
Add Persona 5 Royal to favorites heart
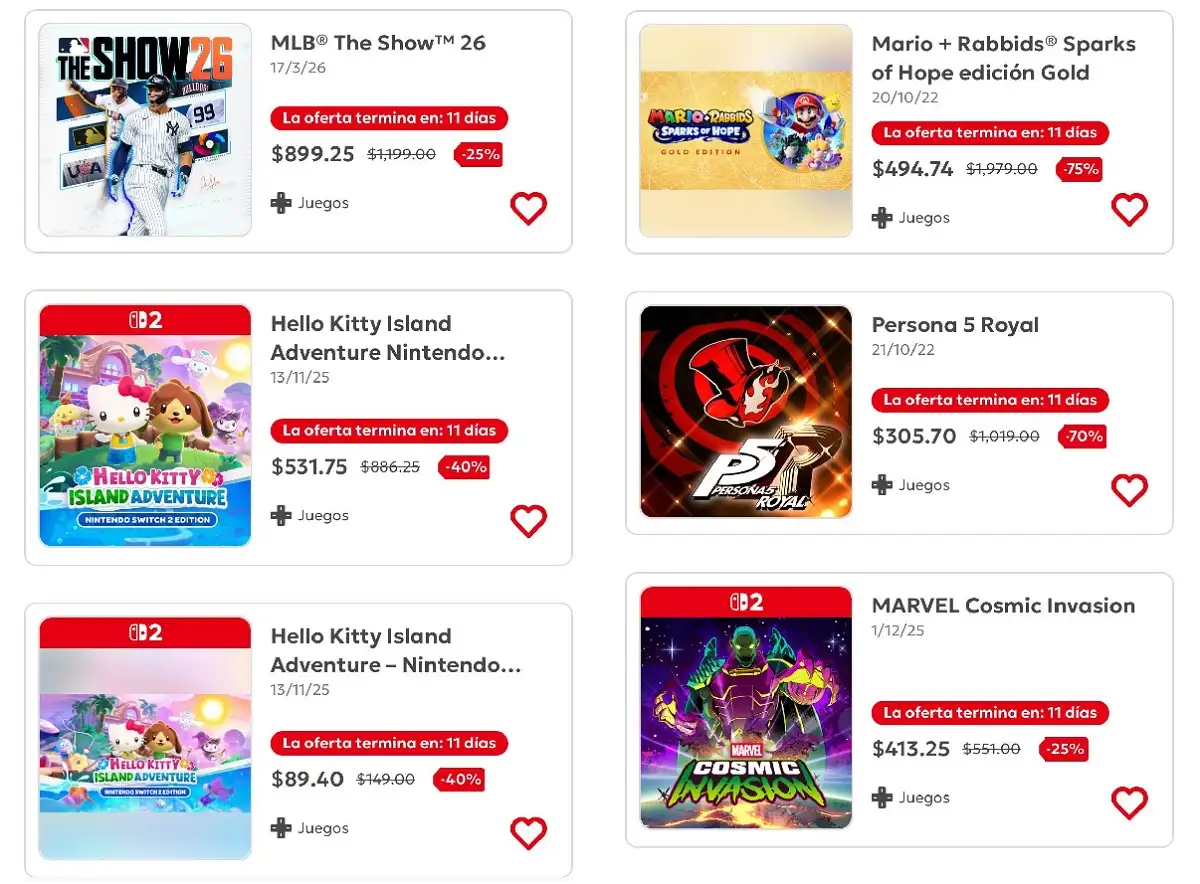pos(1130,490)
